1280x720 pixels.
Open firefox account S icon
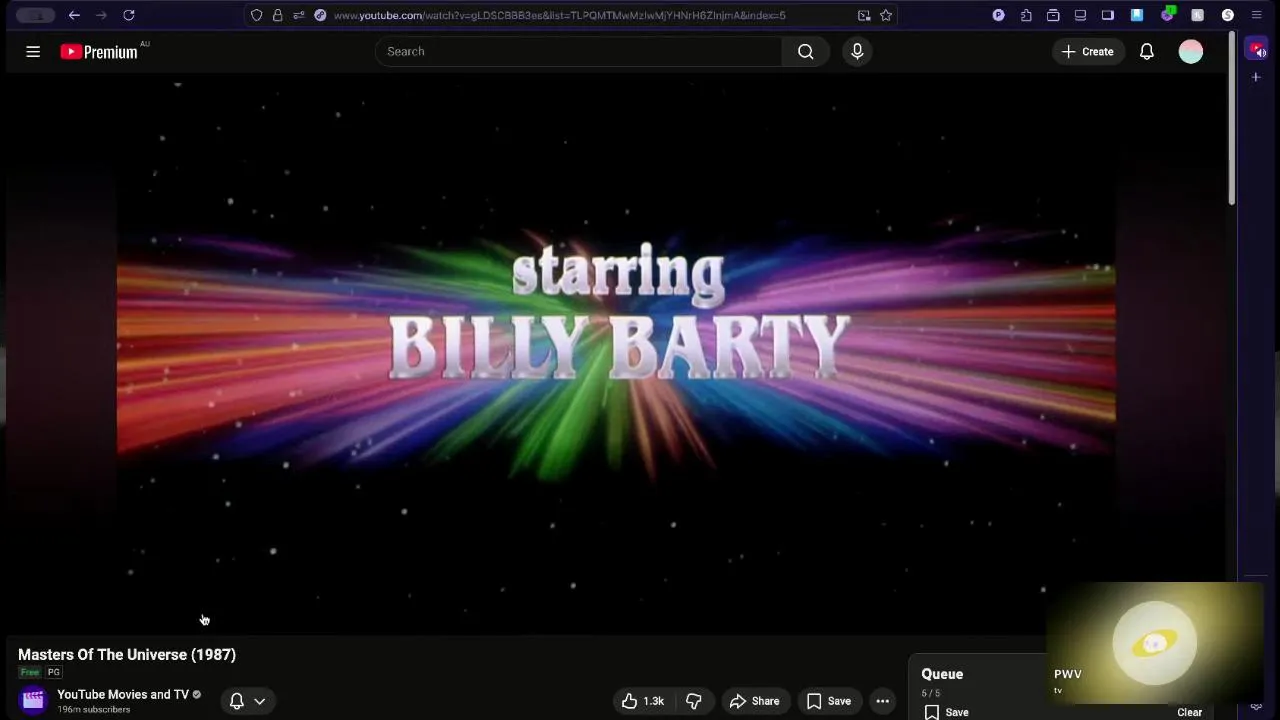click(1228, 15)
